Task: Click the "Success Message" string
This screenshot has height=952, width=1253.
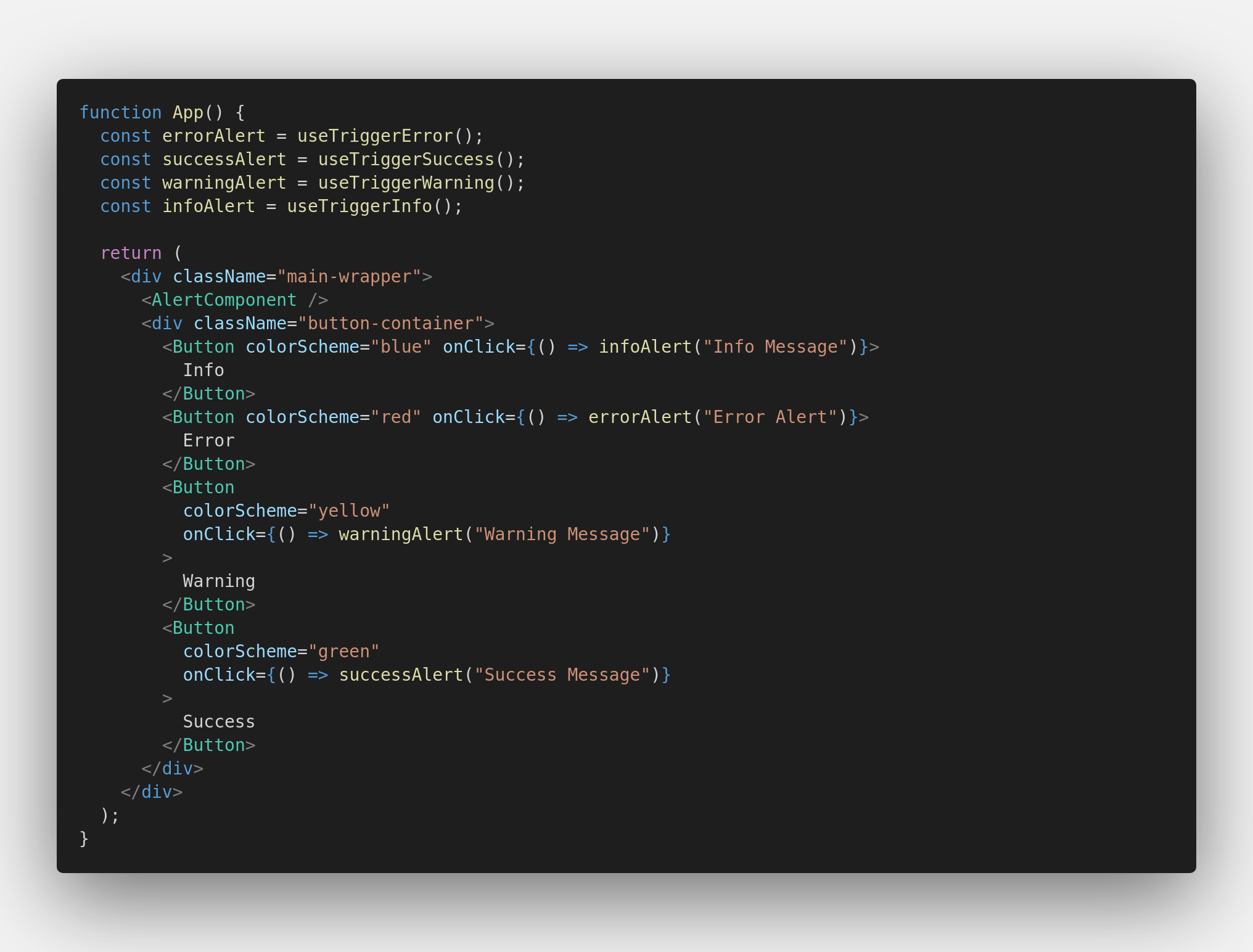Action: click(562, 675)
